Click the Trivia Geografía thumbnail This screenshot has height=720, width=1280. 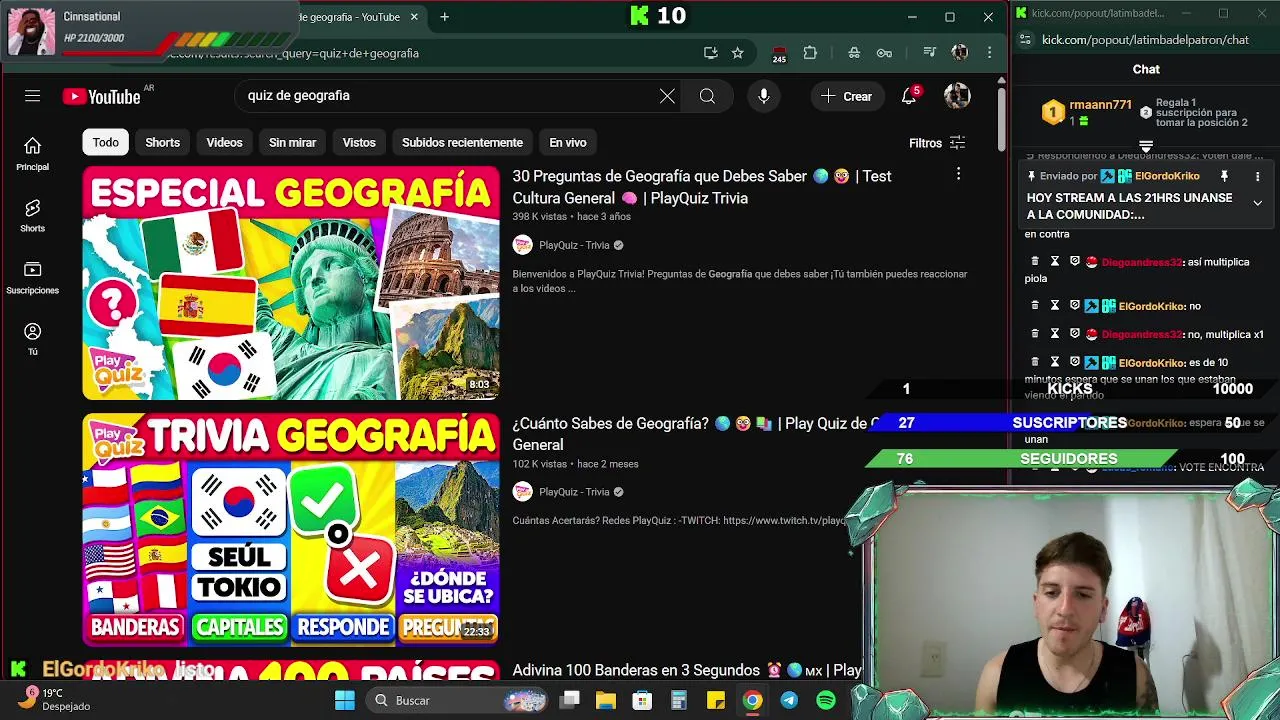pos(291,529)
